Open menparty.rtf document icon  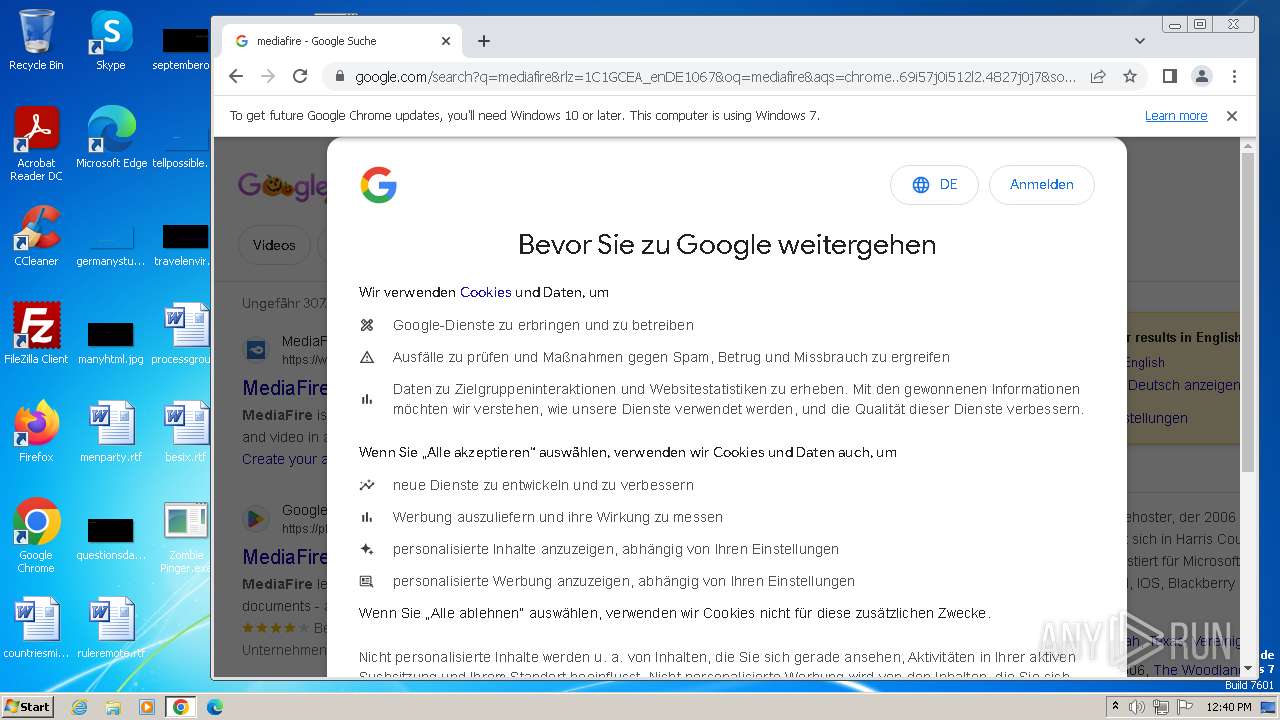(110, 431)
